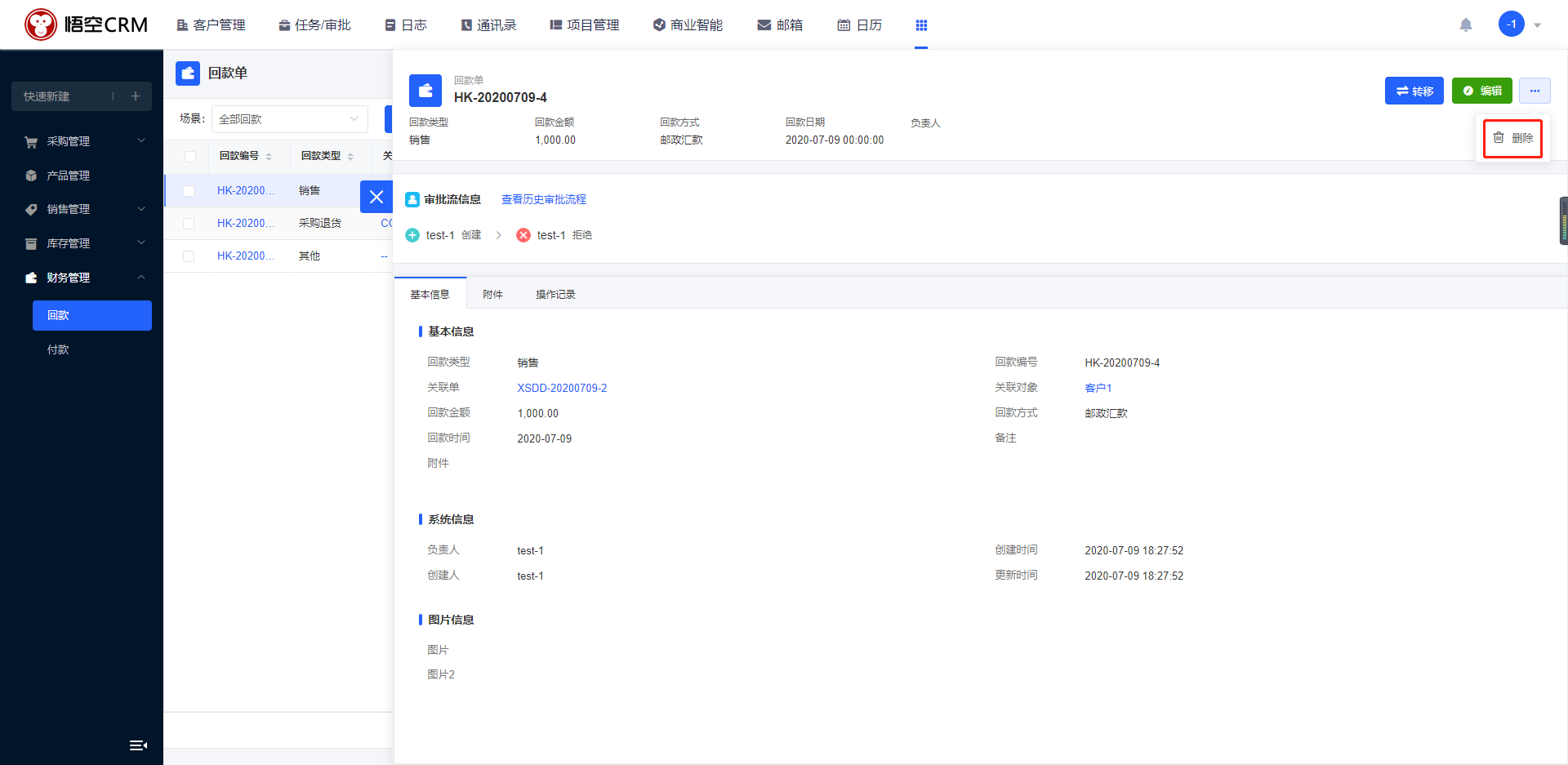Open 通讯录 menu
The width and height of the screenshot is (1568, 765).
(488, 25)
